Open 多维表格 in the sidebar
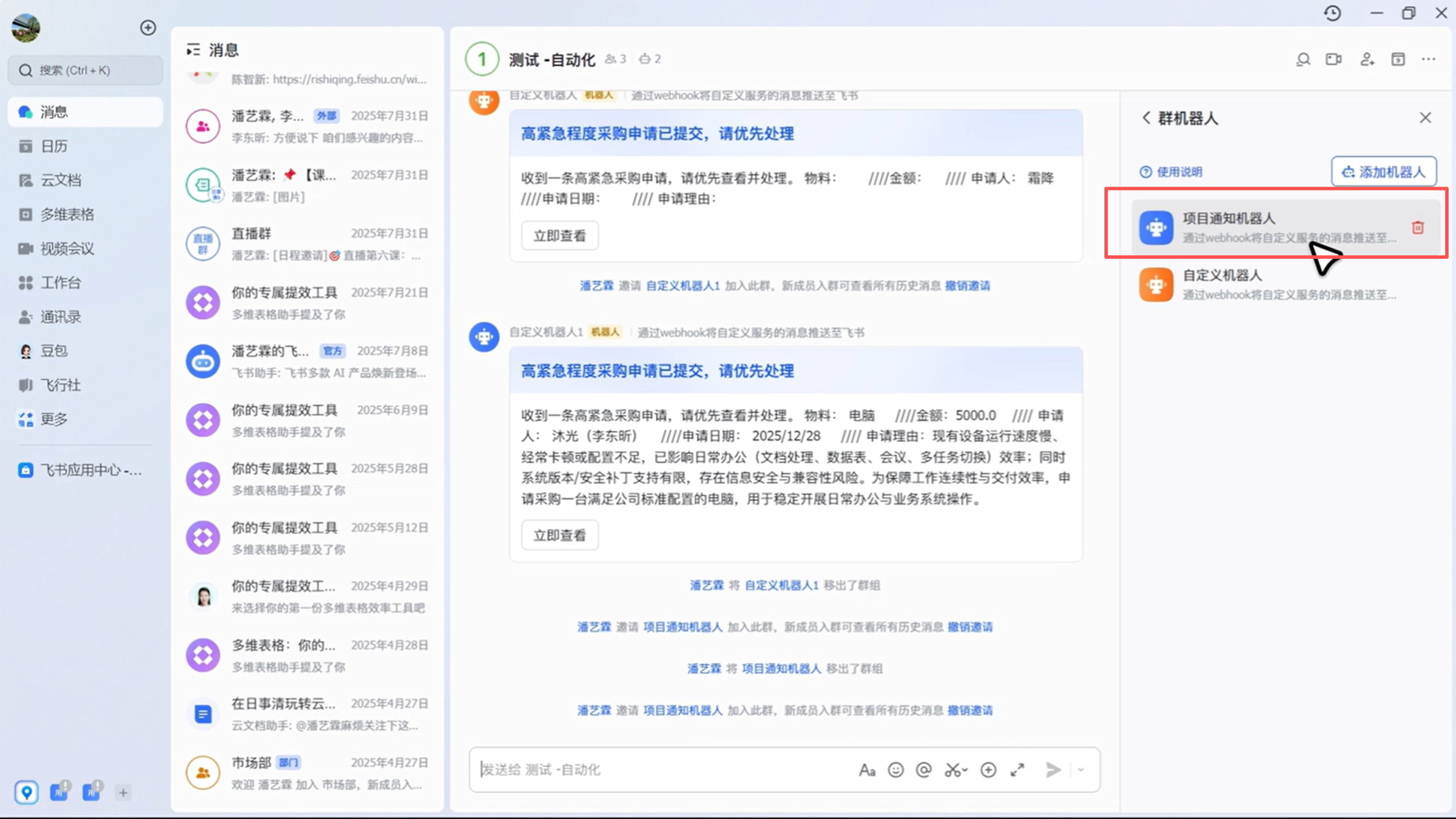 [x=85, y=214]
